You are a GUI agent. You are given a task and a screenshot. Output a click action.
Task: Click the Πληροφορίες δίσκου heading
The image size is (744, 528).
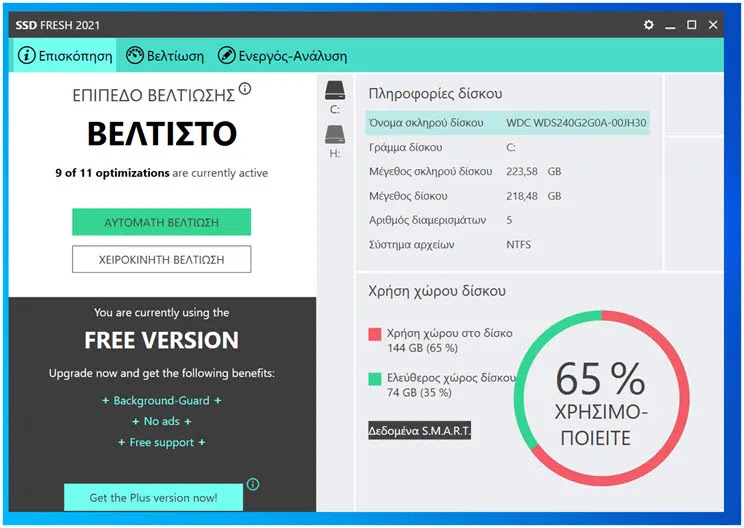[x=435, y=93]
